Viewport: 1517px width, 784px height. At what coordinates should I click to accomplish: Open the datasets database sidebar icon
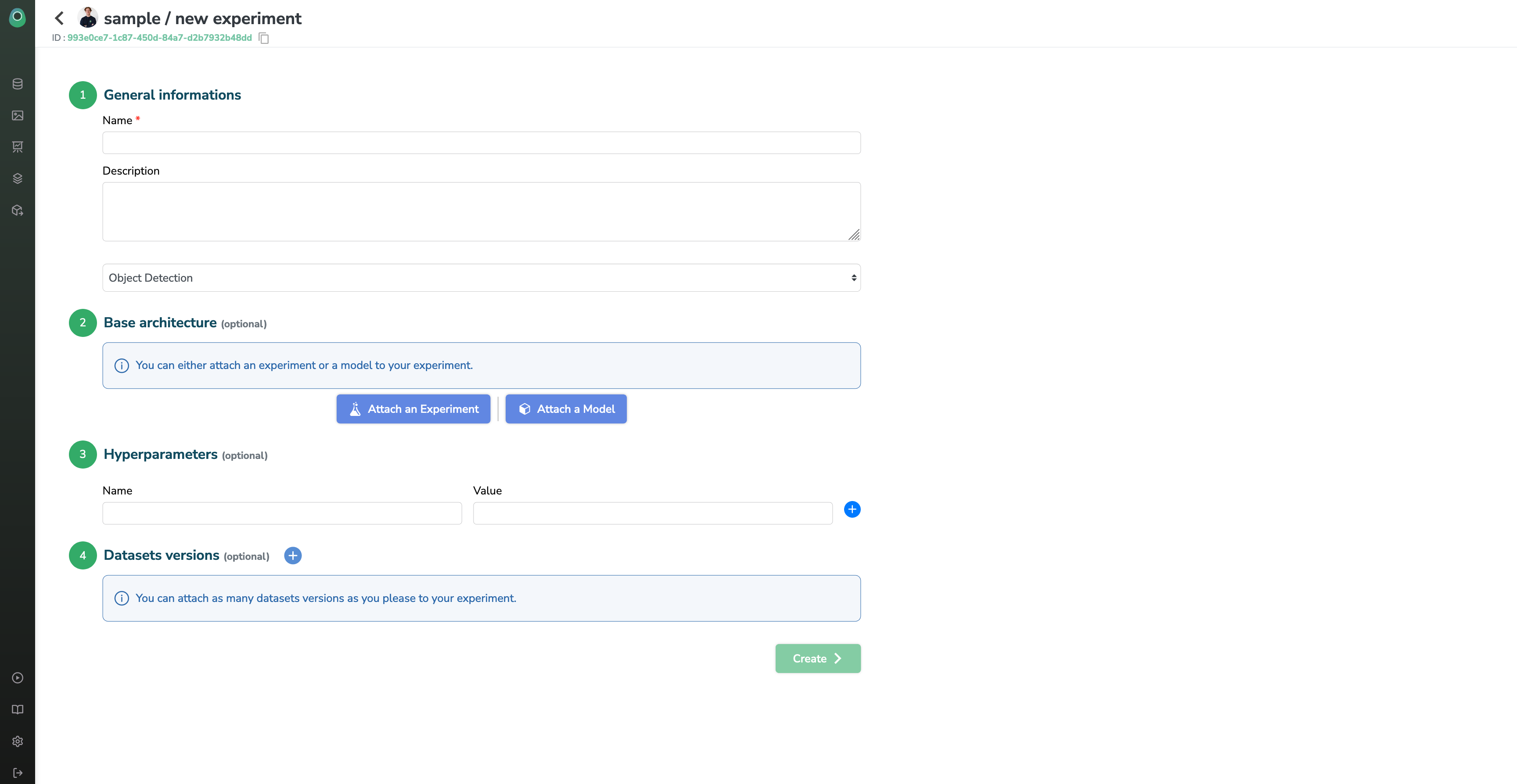point(18,84)
